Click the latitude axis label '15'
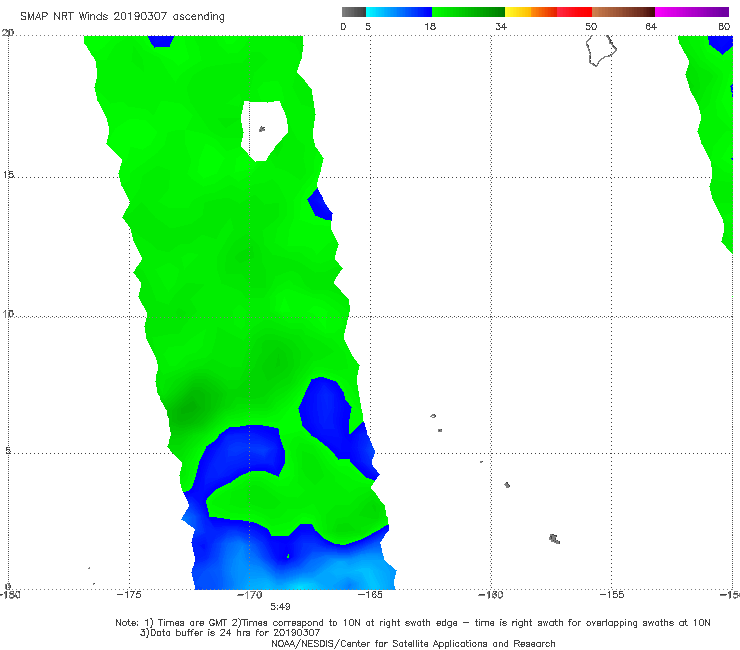The width and height of the screenshot is (740, 650). point(8,175)
